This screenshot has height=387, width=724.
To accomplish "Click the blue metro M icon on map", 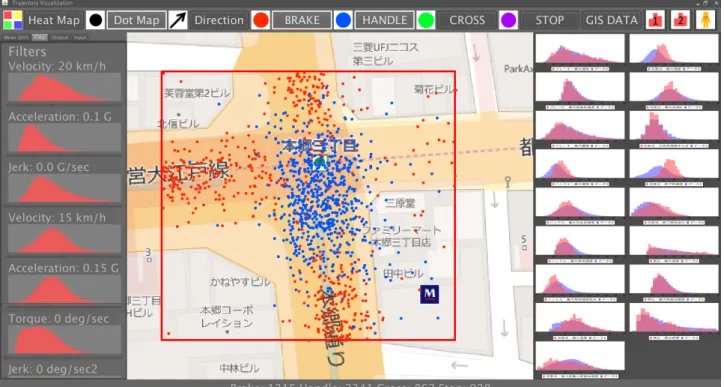I will pos(429,294).
